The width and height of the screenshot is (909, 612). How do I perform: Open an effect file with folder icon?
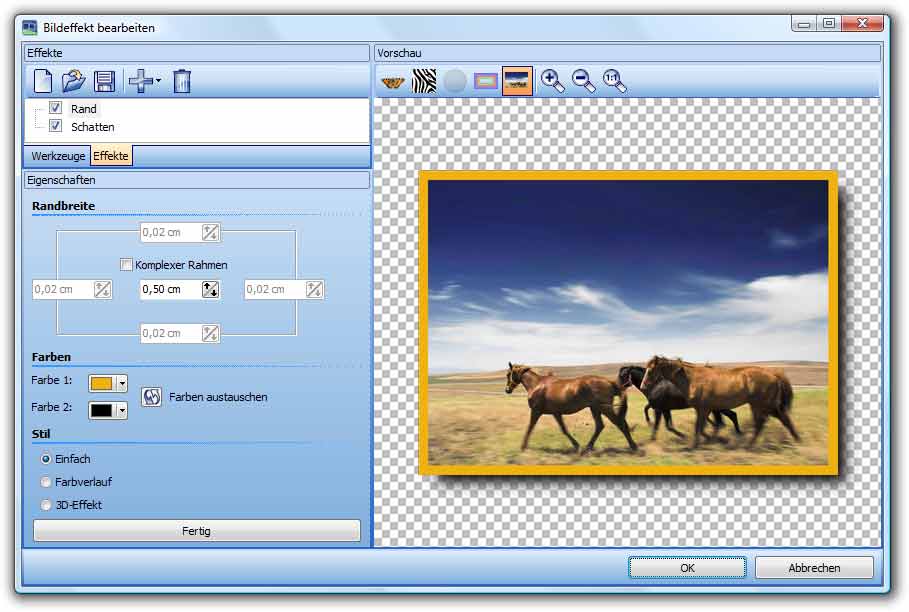click(x=73, y=81)
